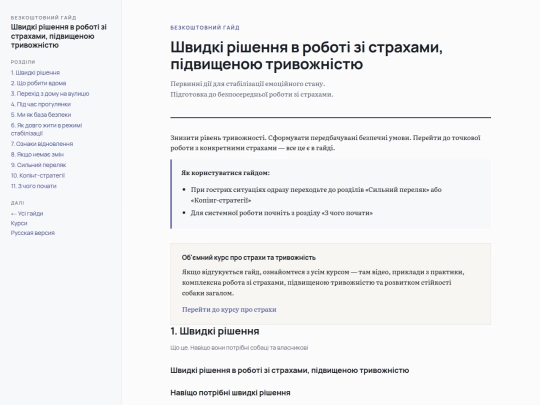Click section heading '1. Швидкі рішення' in content
This screenshot has height=405, width=540.
[215, 331]
